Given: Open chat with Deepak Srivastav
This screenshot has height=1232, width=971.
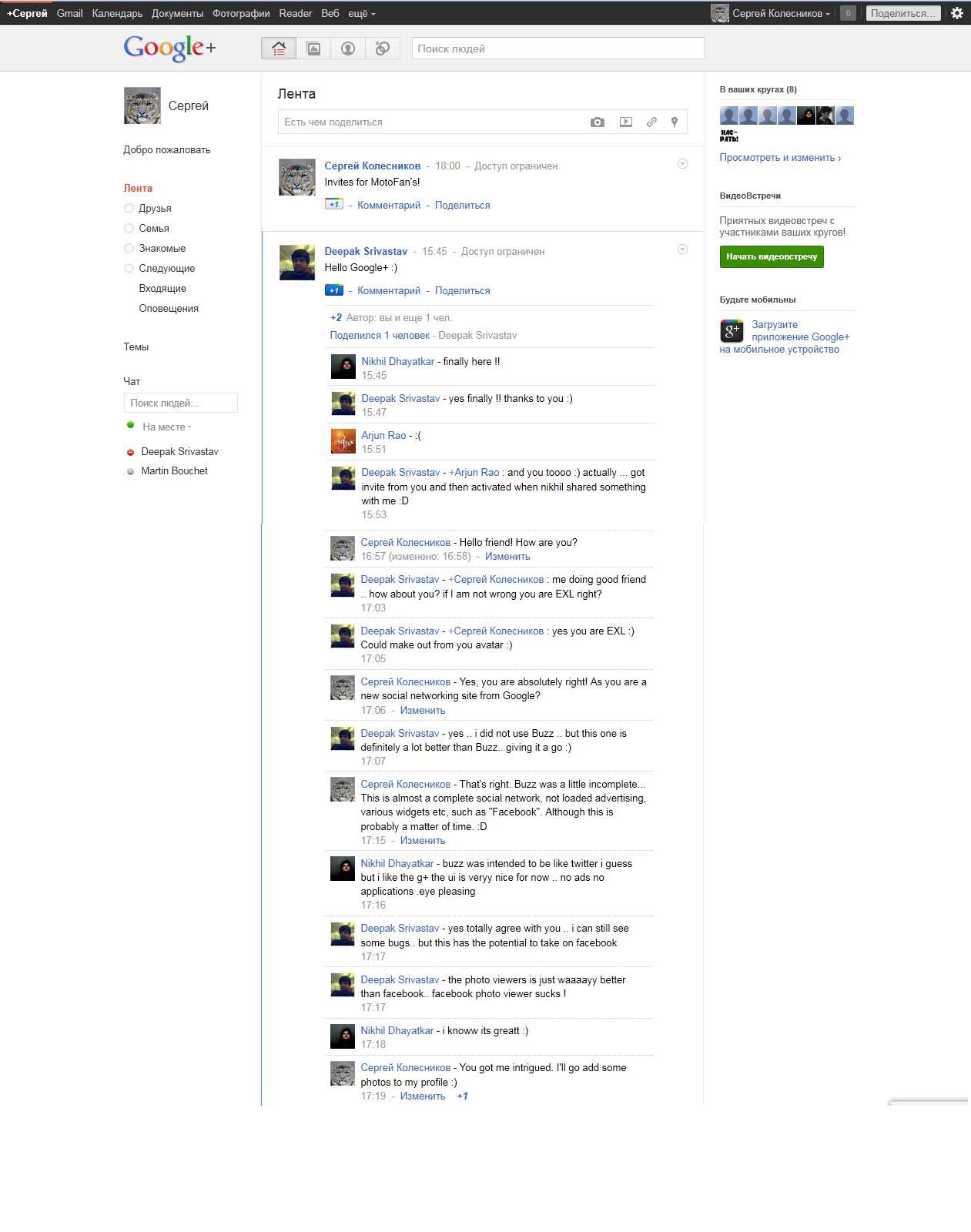Looking at the screenshot, I should click(179, 452).
